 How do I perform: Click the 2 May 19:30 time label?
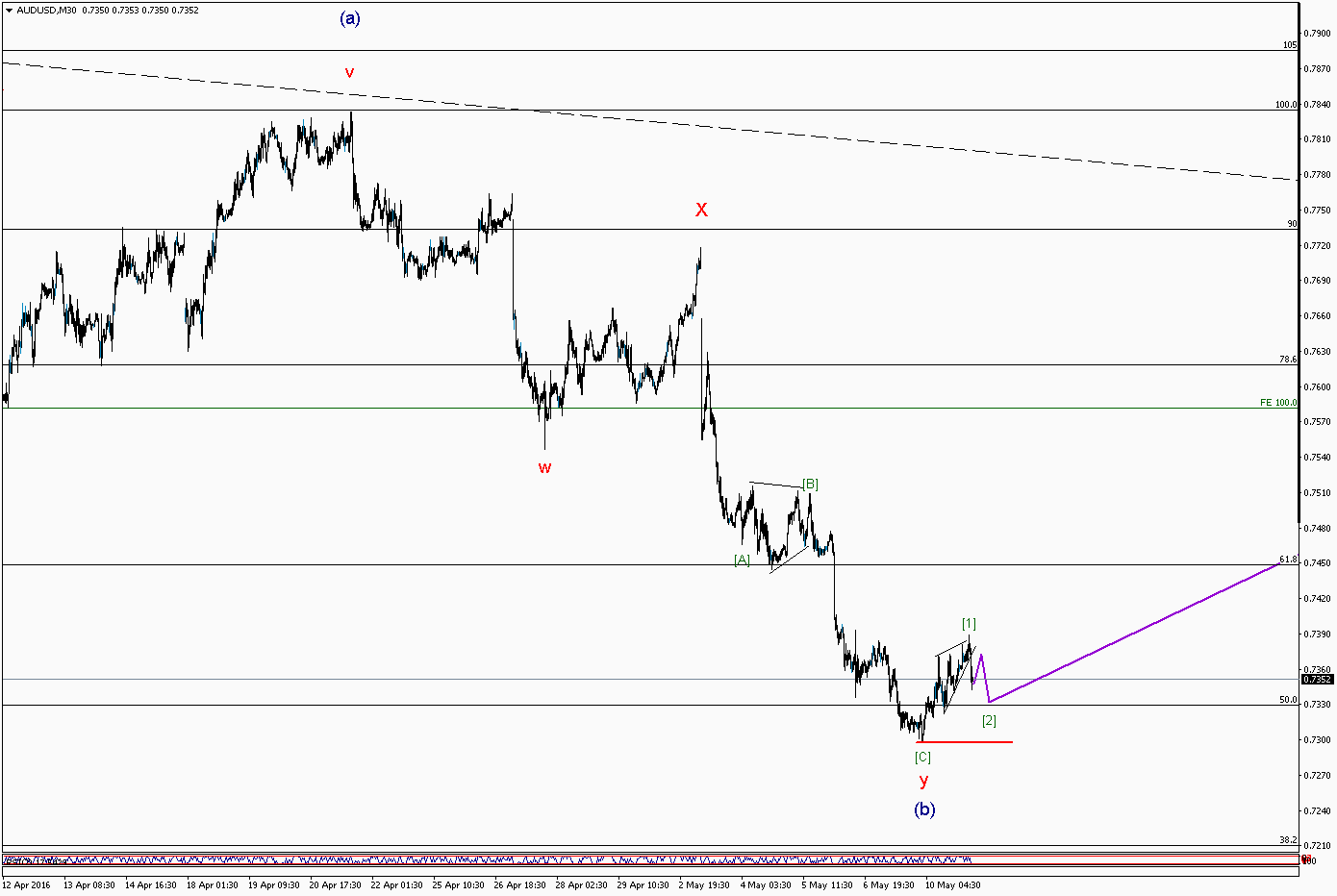[704, 884]
